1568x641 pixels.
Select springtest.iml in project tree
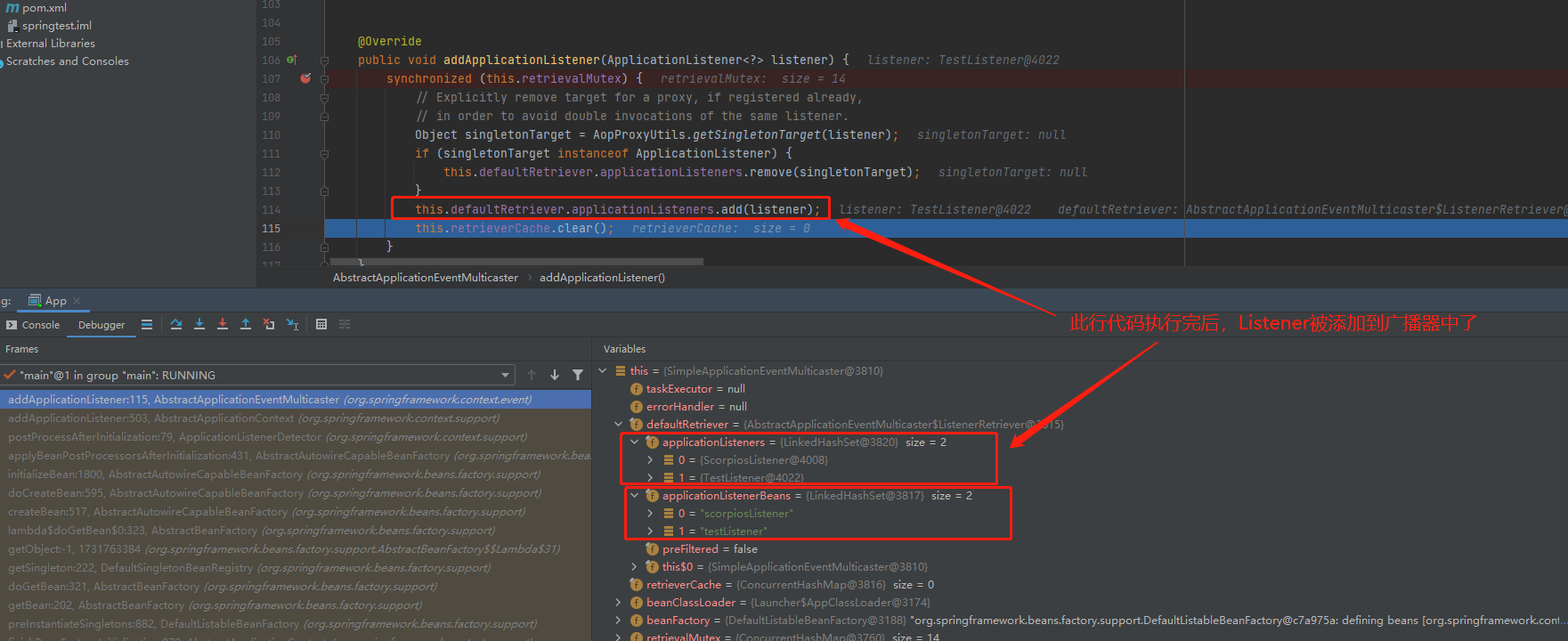pos(57,26)
